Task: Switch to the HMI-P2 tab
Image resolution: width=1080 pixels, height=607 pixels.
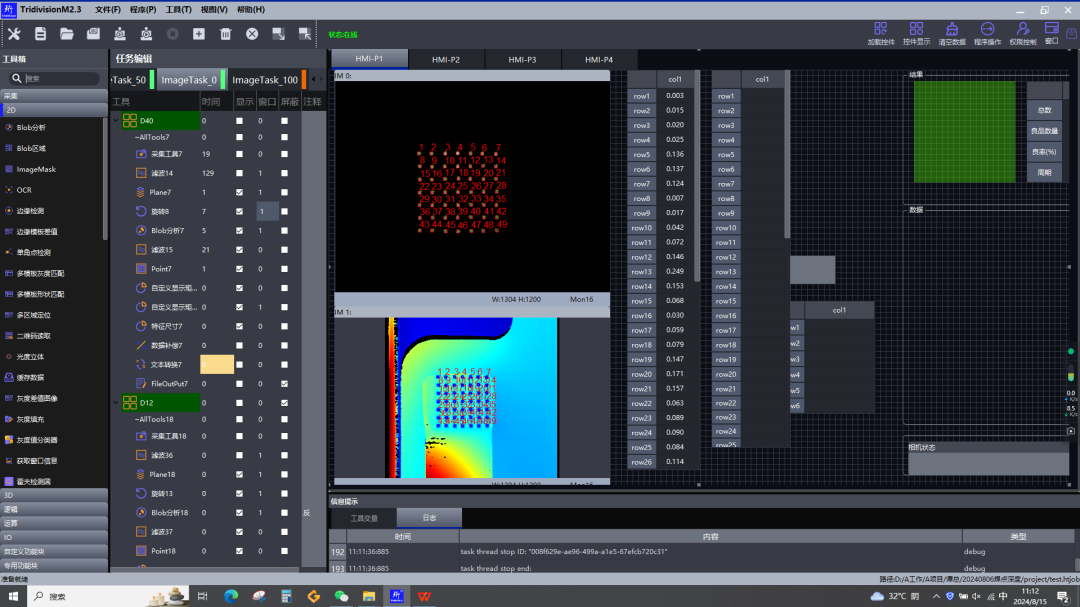Action: tap(446, 60)
